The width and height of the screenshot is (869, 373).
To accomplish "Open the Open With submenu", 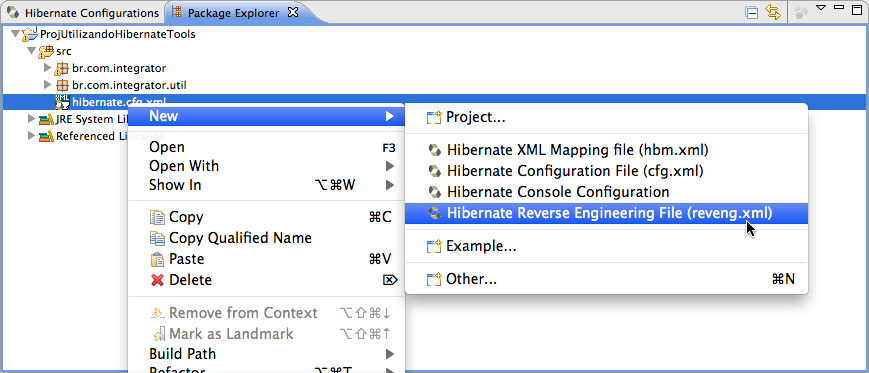I will pyautogui.click(x=267, y=166).
